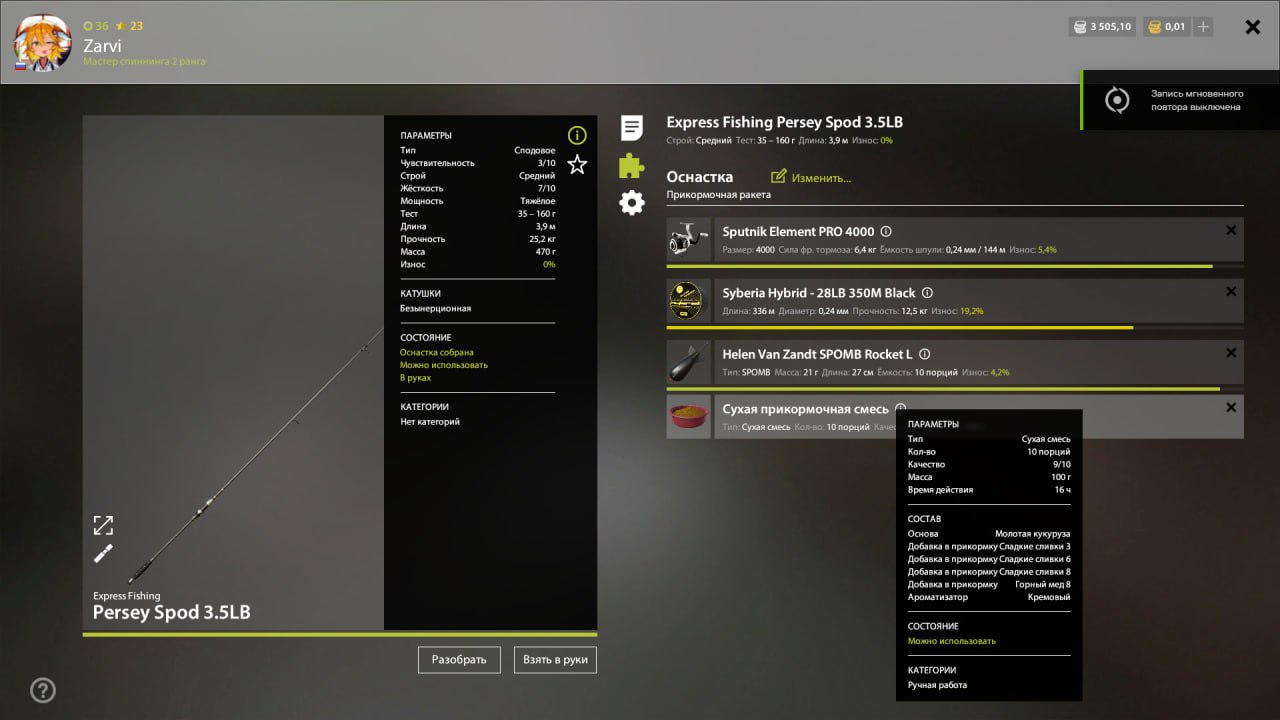Expand the rod preview to fullscreen
The image size is (1280, 720).
point(103,525)
